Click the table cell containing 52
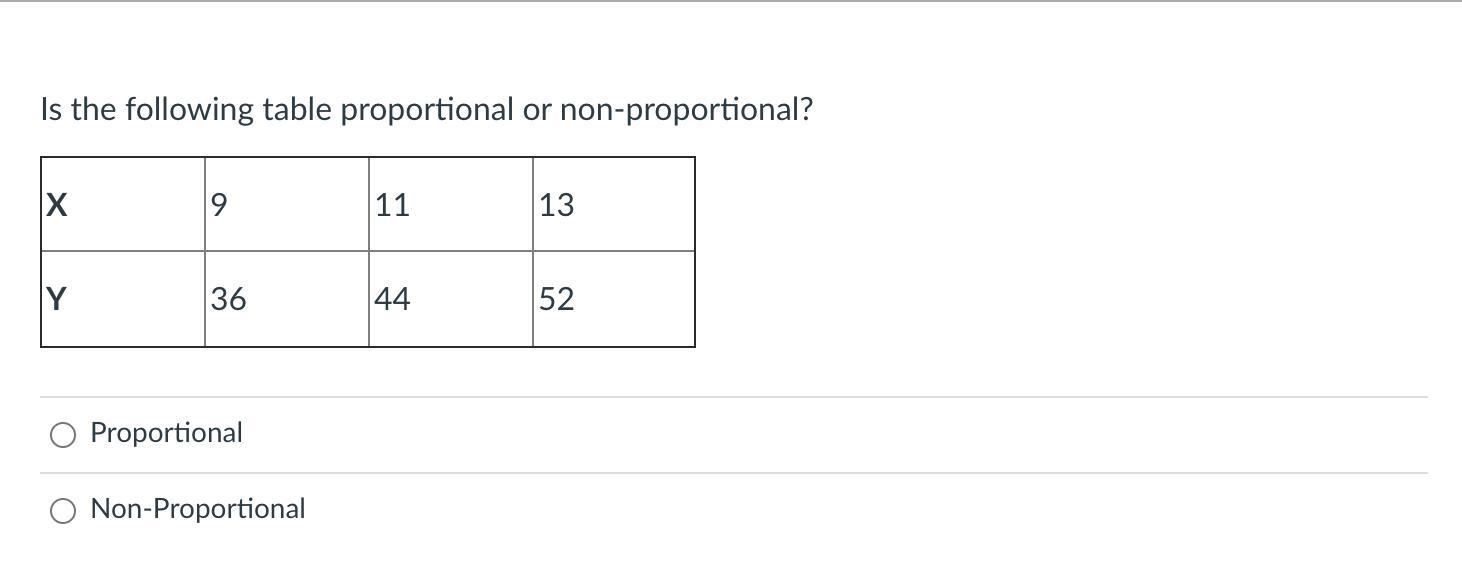 click(x=614, y=299)
